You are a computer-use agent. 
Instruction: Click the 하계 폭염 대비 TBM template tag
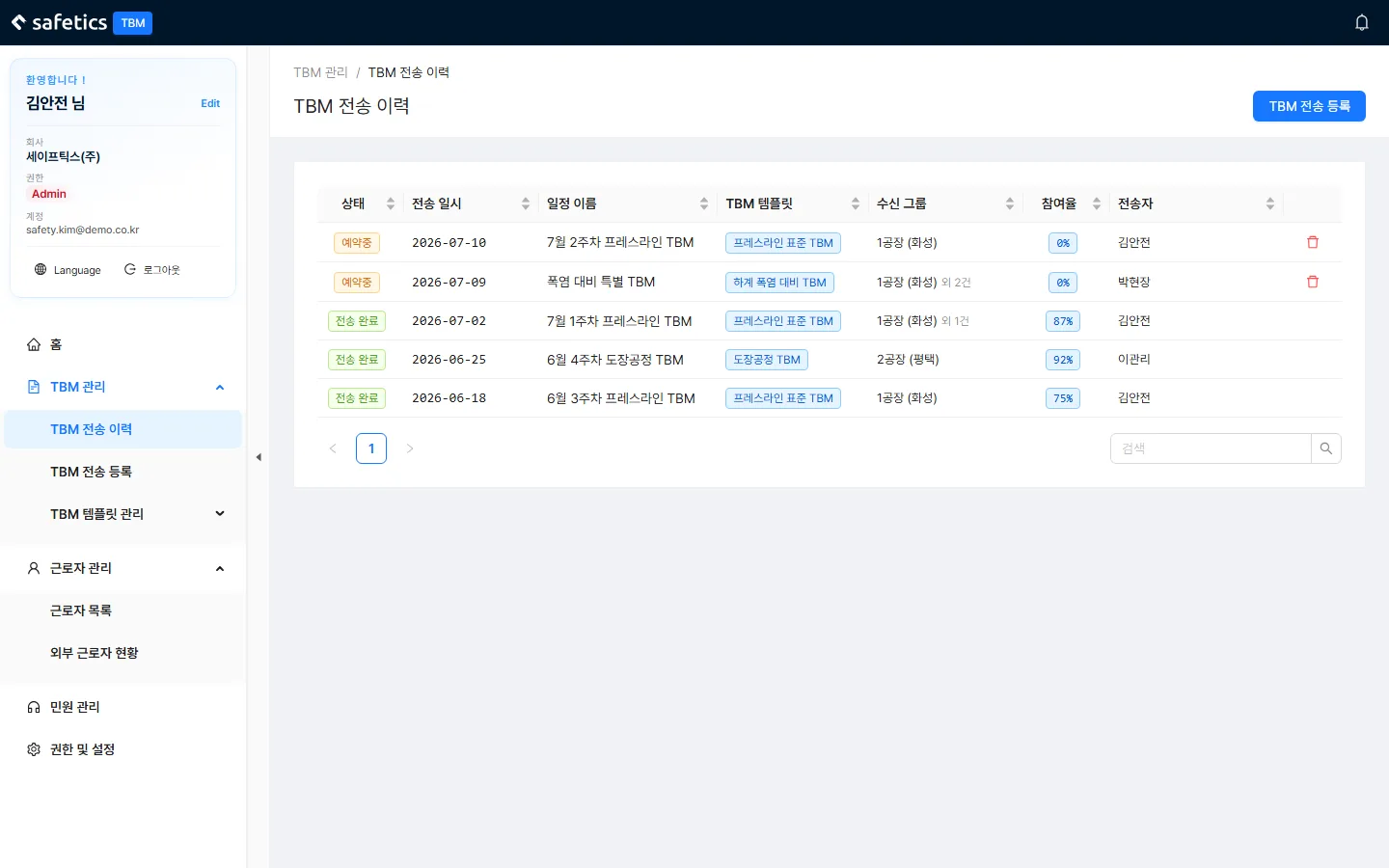click(x=779, y=283)
